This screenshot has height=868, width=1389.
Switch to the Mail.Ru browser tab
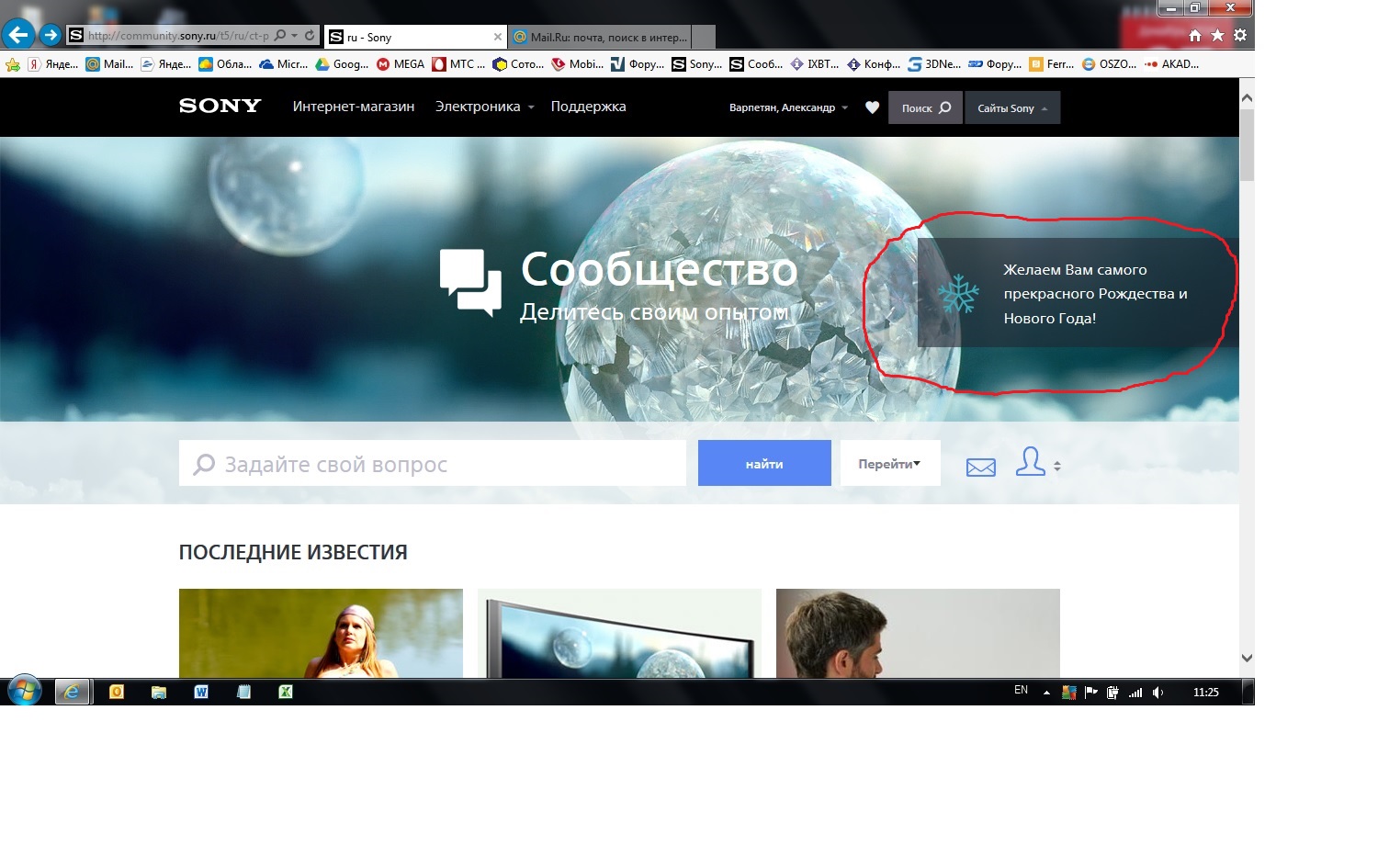point(606,37)
